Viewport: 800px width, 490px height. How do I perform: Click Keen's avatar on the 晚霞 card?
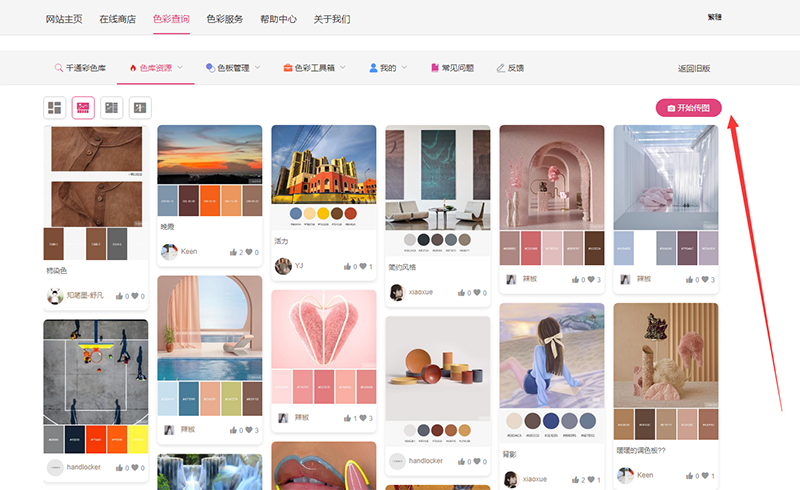[169, 252]
